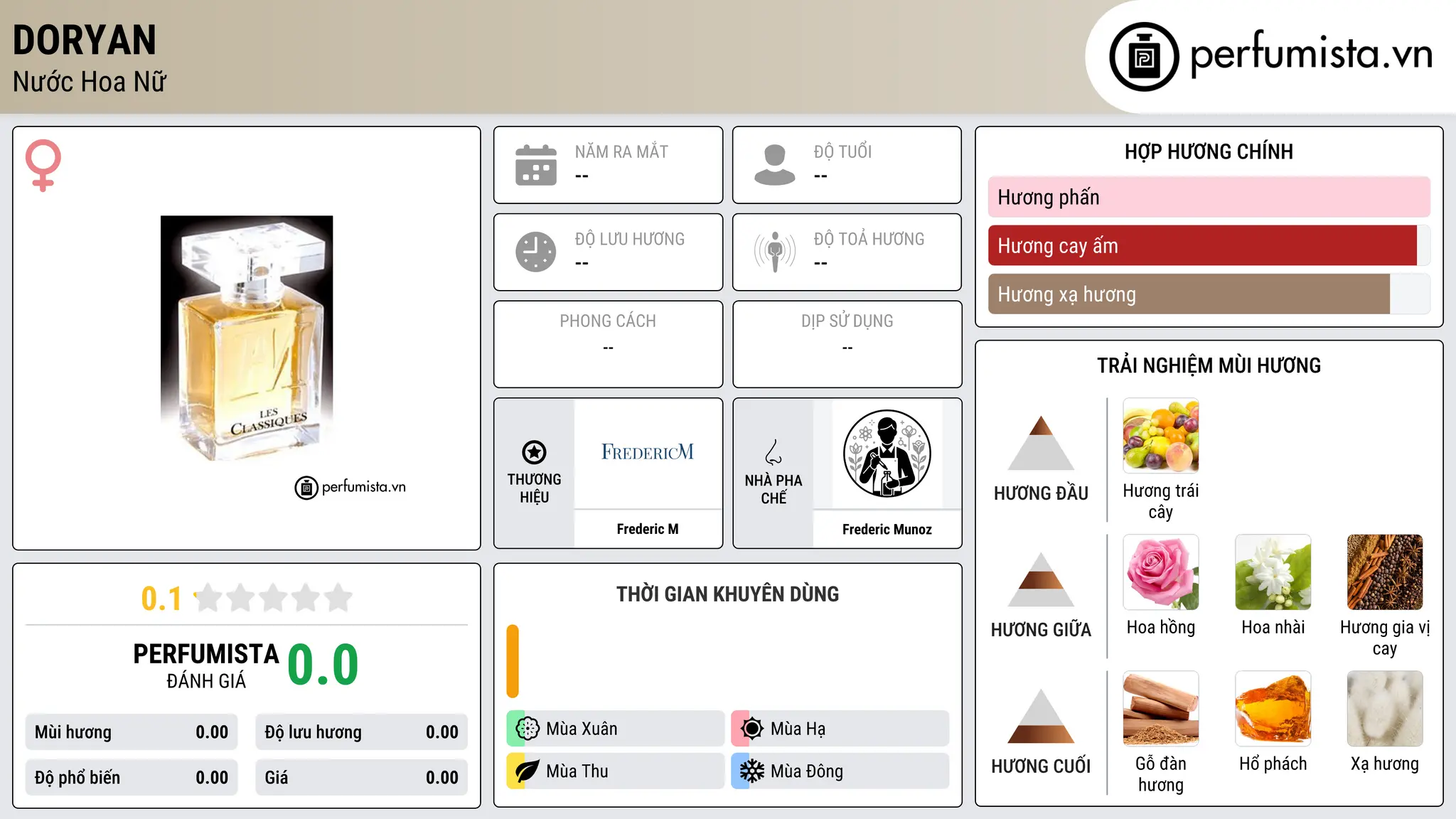The width and height of the screenshot is (1456, 819).
Task: Click the person icon beside Độ tuổi
Action: click(775, 165)
